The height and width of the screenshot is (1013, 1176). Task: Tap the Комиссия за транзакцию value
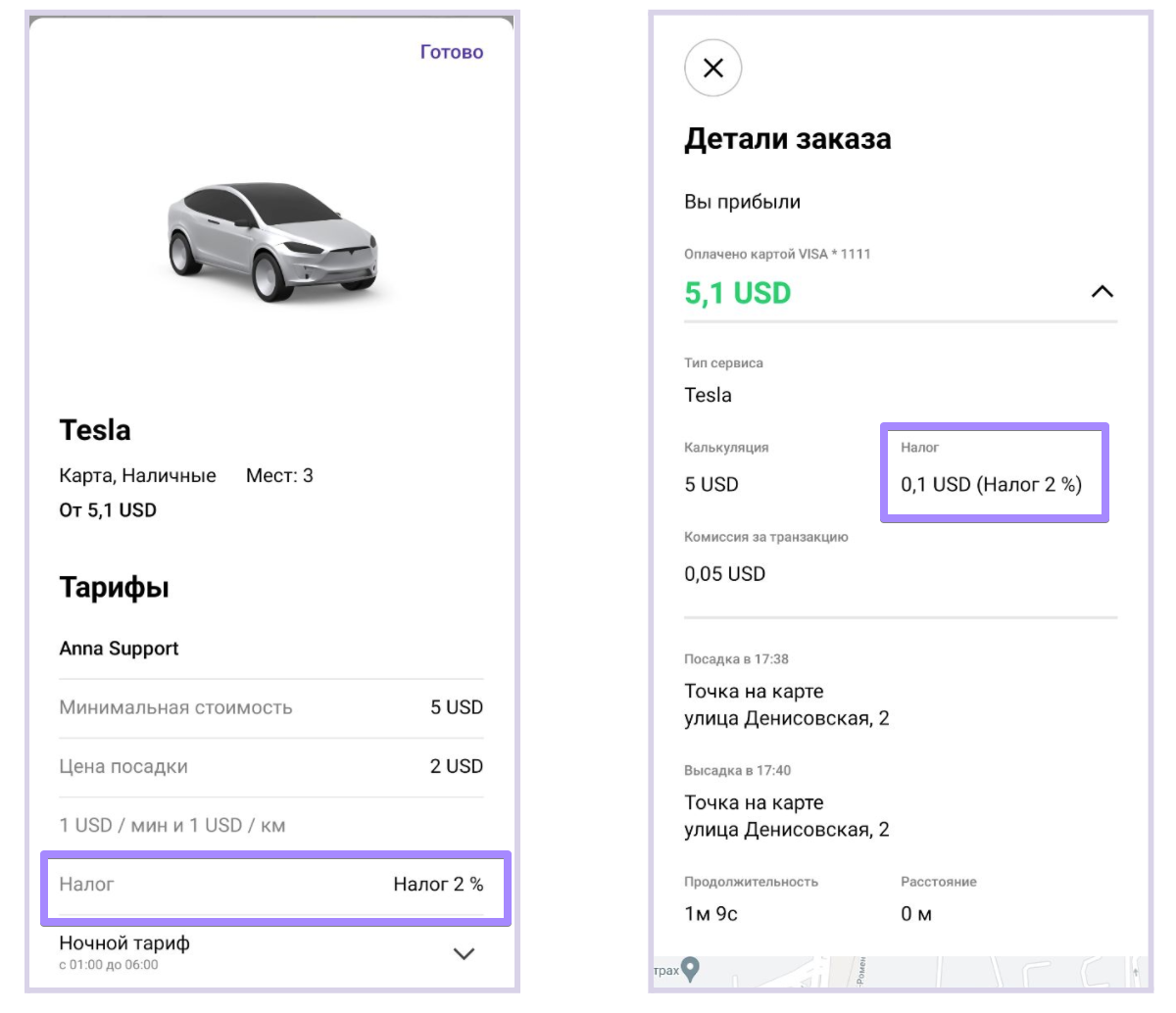[724, 574]
